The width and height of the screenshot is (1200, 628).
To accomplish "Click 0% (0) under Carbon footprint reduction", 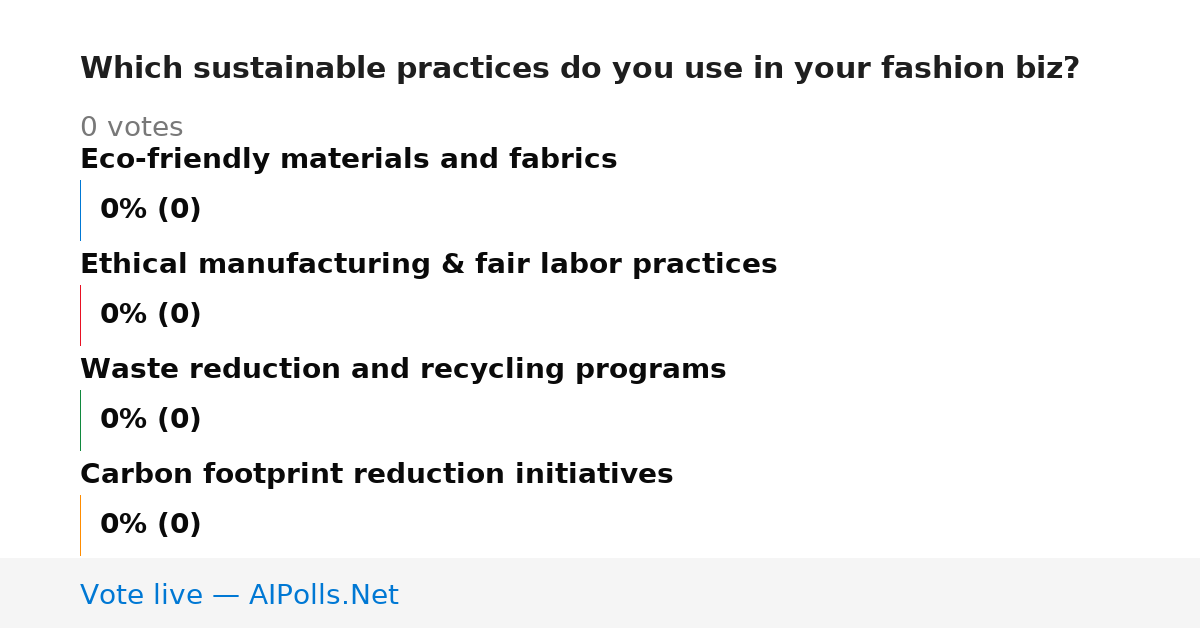I will point(151,525).
